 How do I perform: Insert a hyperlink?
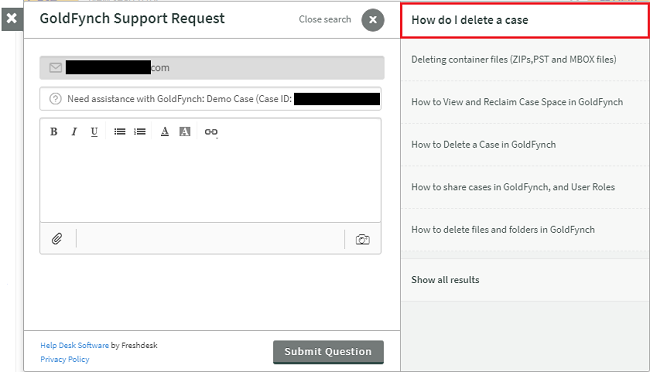point(211,132)
